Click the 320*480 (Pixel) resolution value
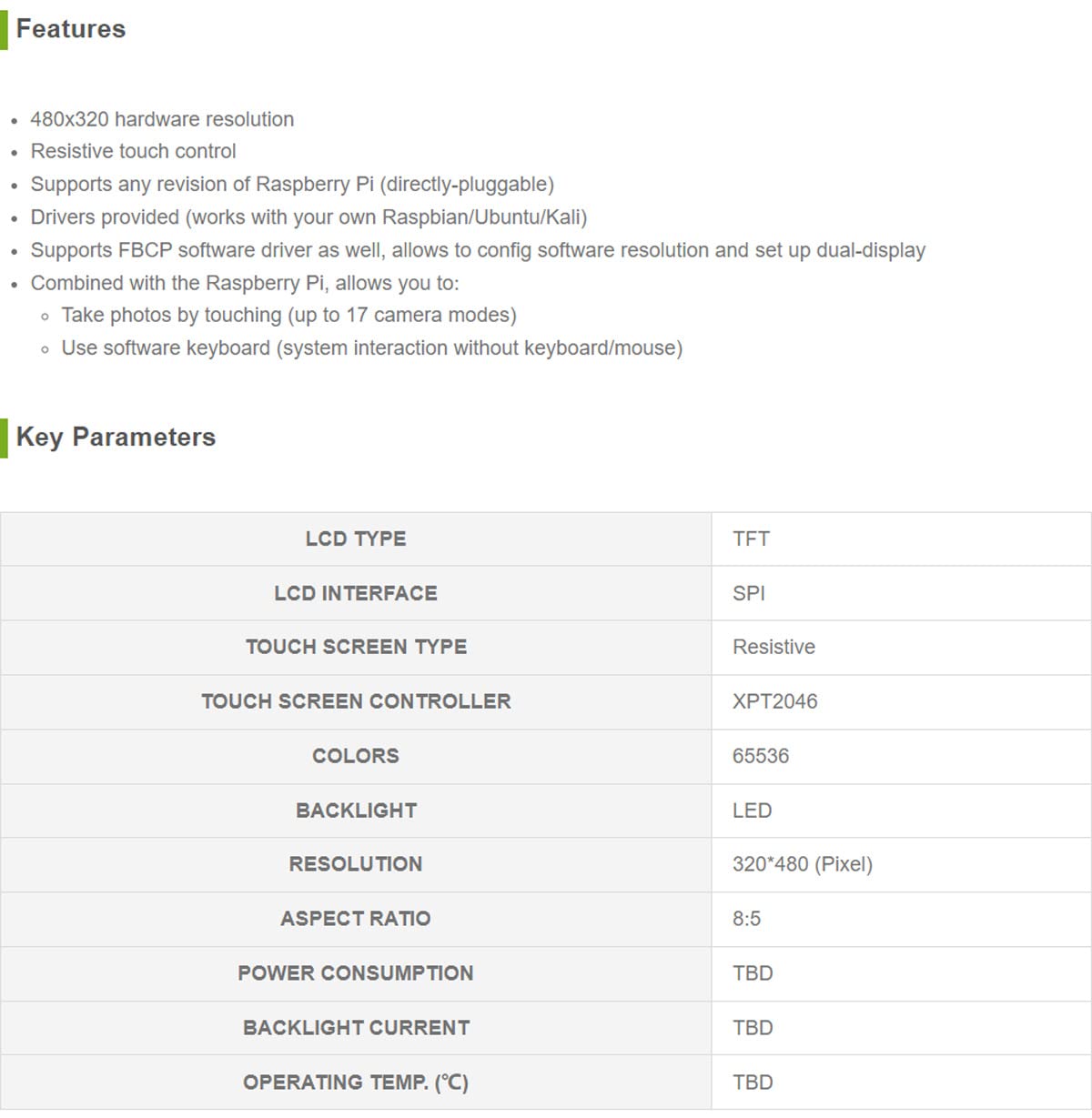 [802, 864]
